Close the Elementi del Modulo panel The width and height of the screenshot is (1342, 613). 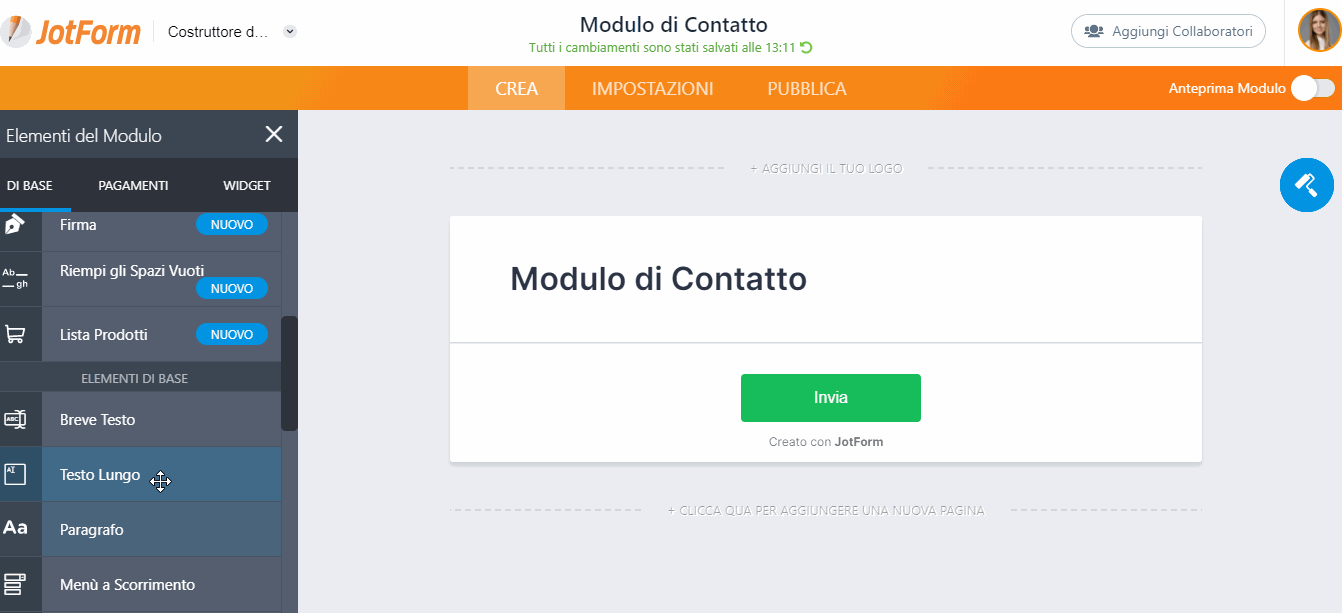(x=273, y=135)
